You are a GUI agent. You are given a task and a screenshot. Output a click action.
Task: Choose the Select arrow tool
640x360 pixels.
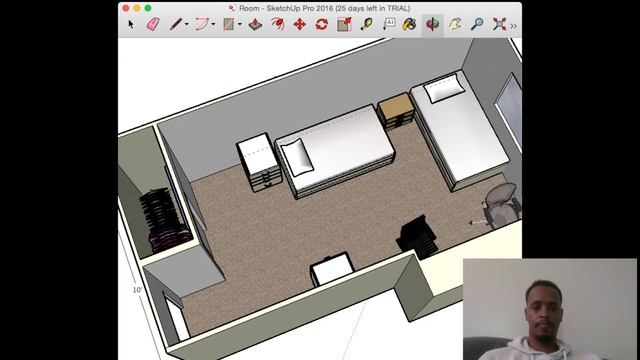(x=131, y=24)
